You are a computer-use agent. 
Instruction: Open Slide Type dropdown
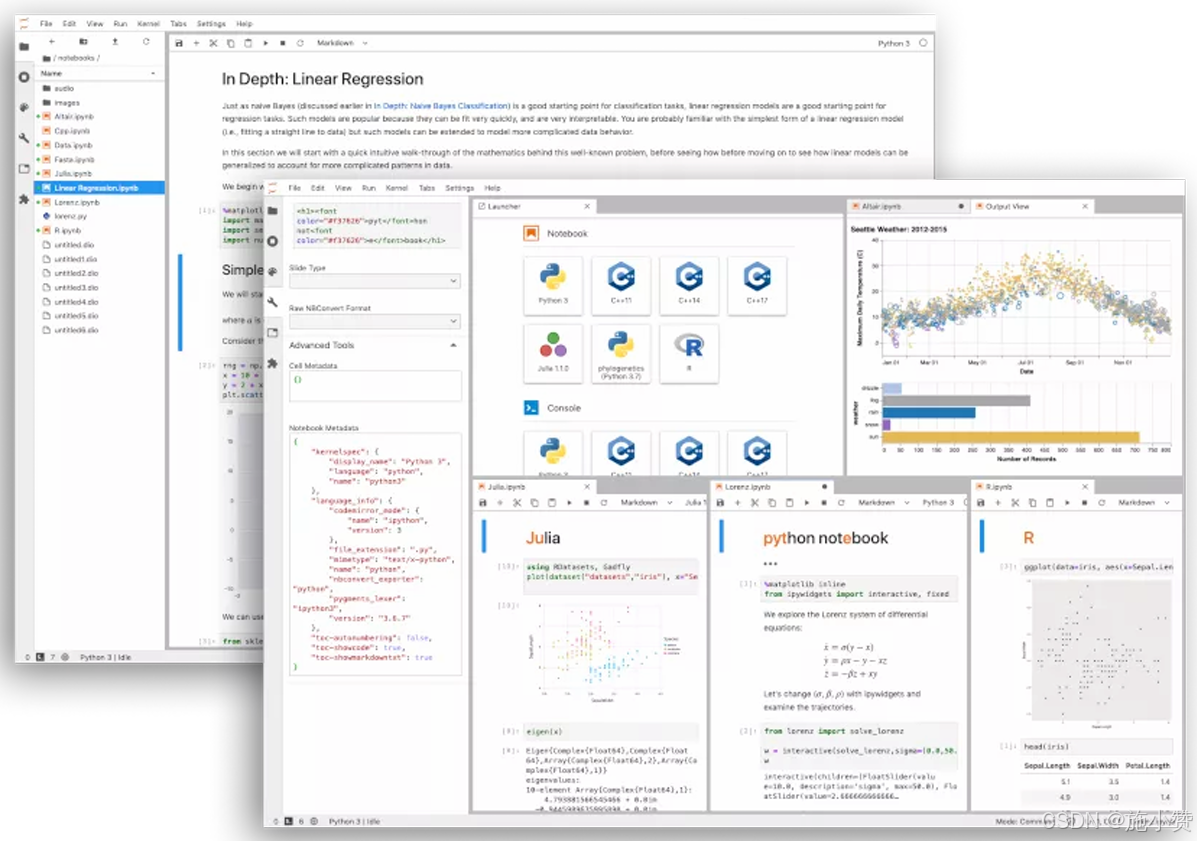click(x=375, y=281)
